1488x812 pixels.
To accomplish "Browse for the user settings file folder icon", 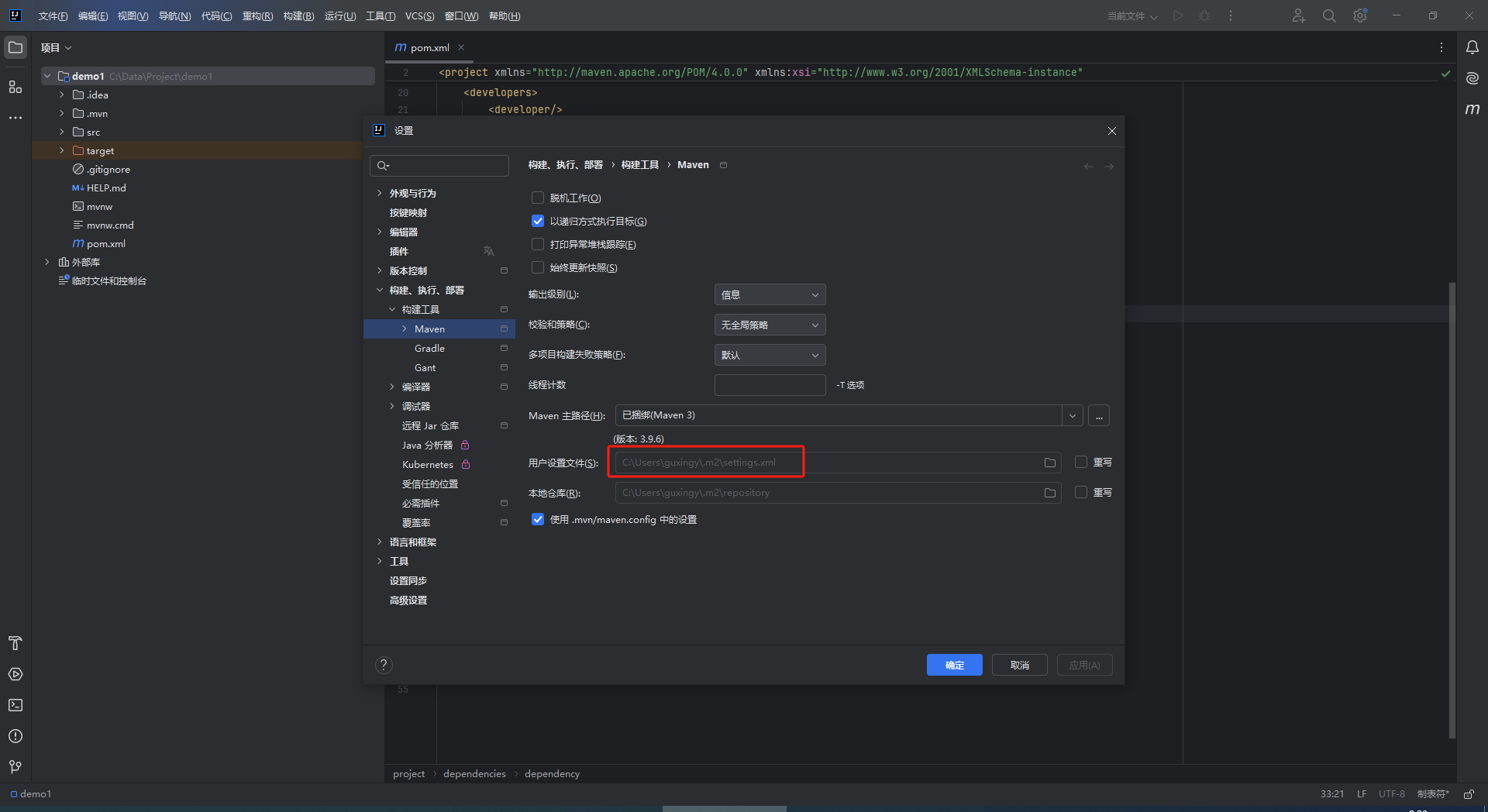I will click(1050, 463).
